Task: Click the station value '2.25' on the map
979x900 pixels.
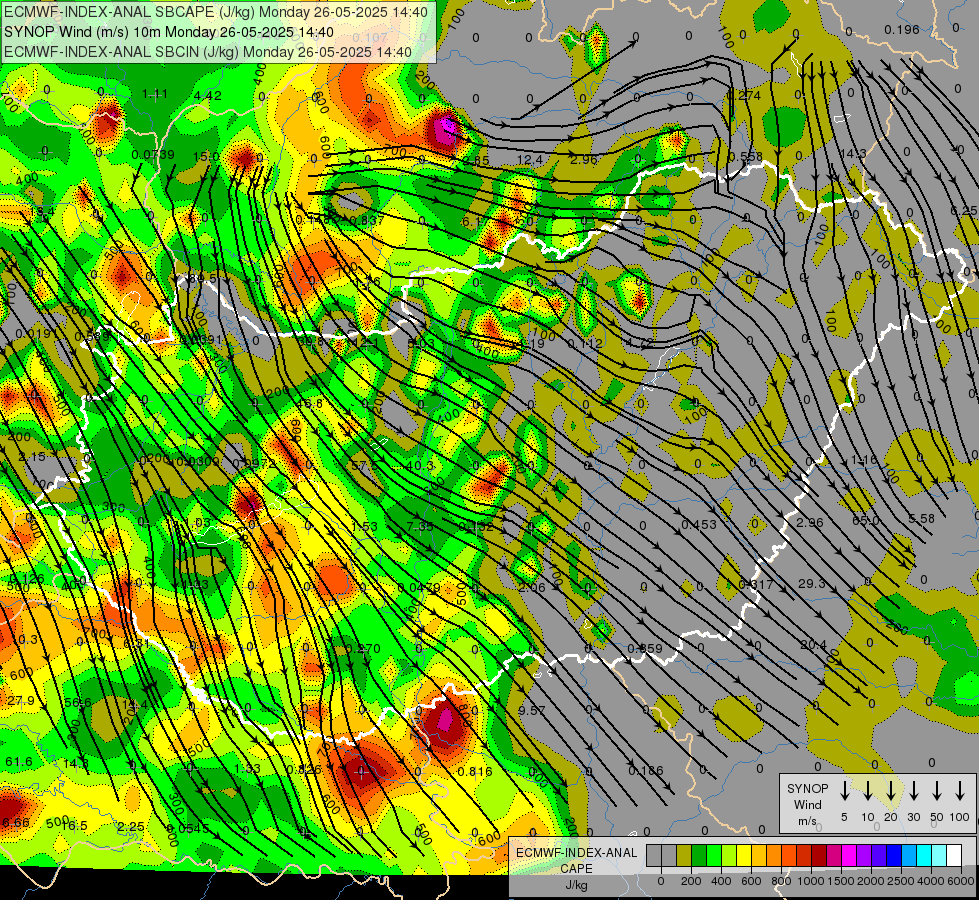Action: click(131, 826)
